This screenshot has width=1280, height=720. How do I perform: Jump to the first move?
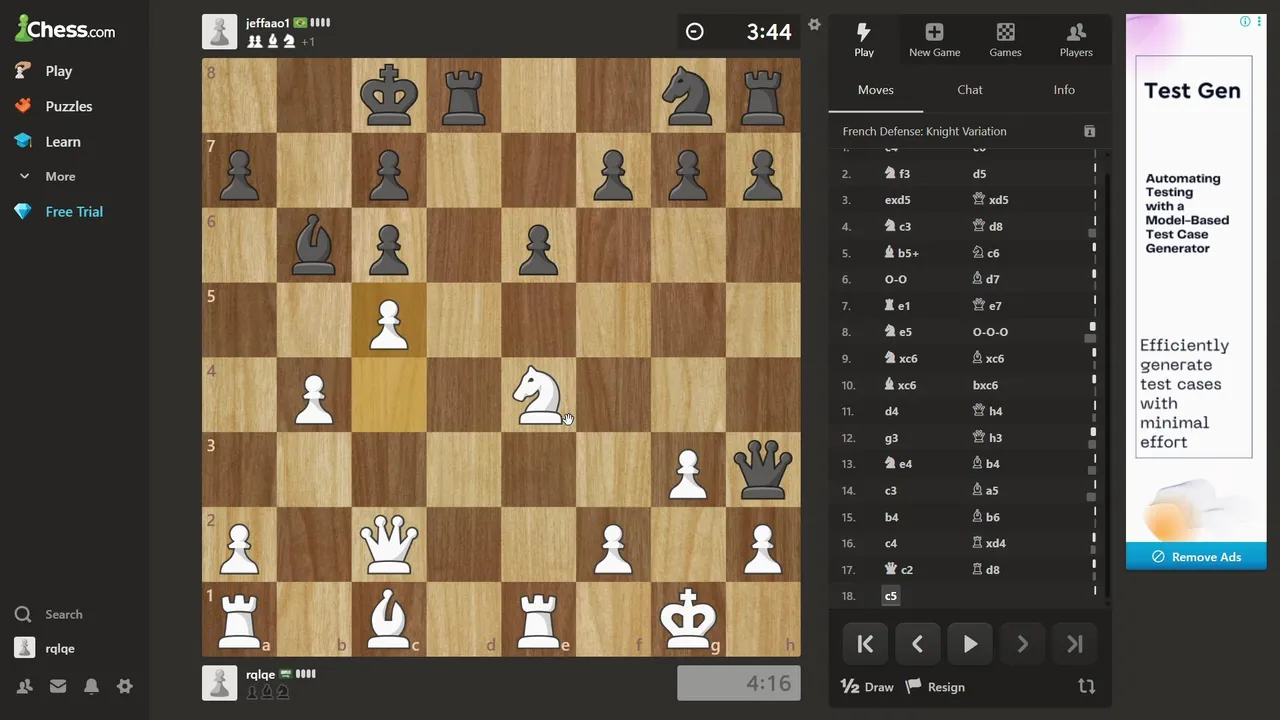pos(865,645)
